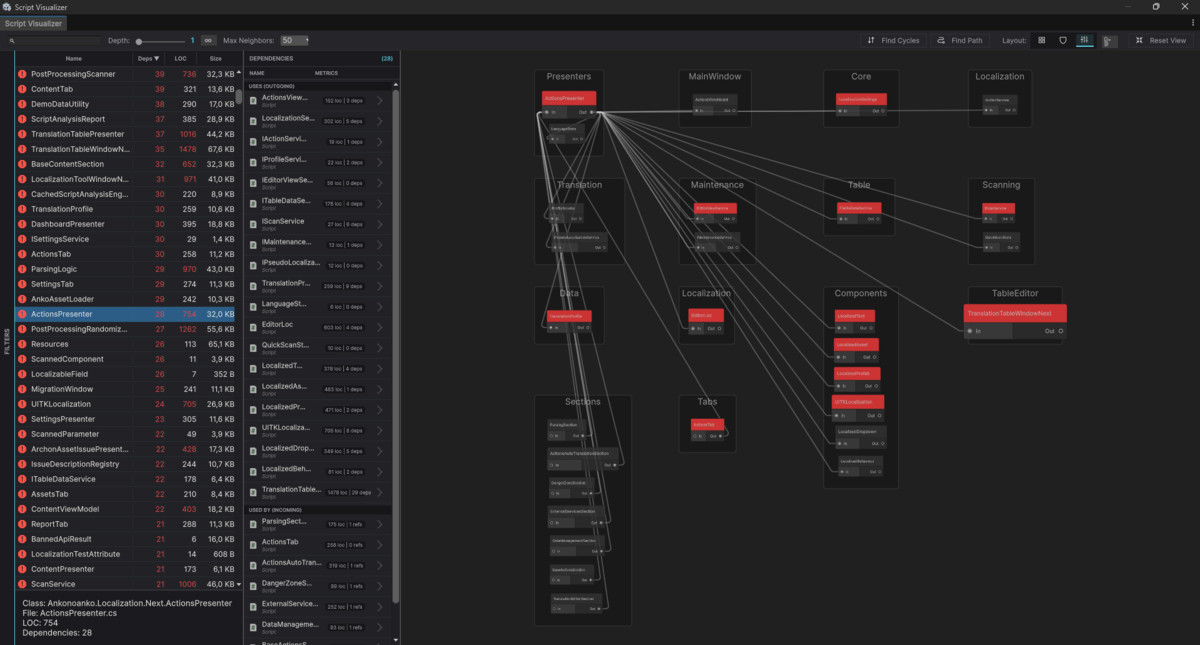Select the ActionsPresenter node in Presenters group
Screen dimensions: 1200x645
tap(569, 104)
